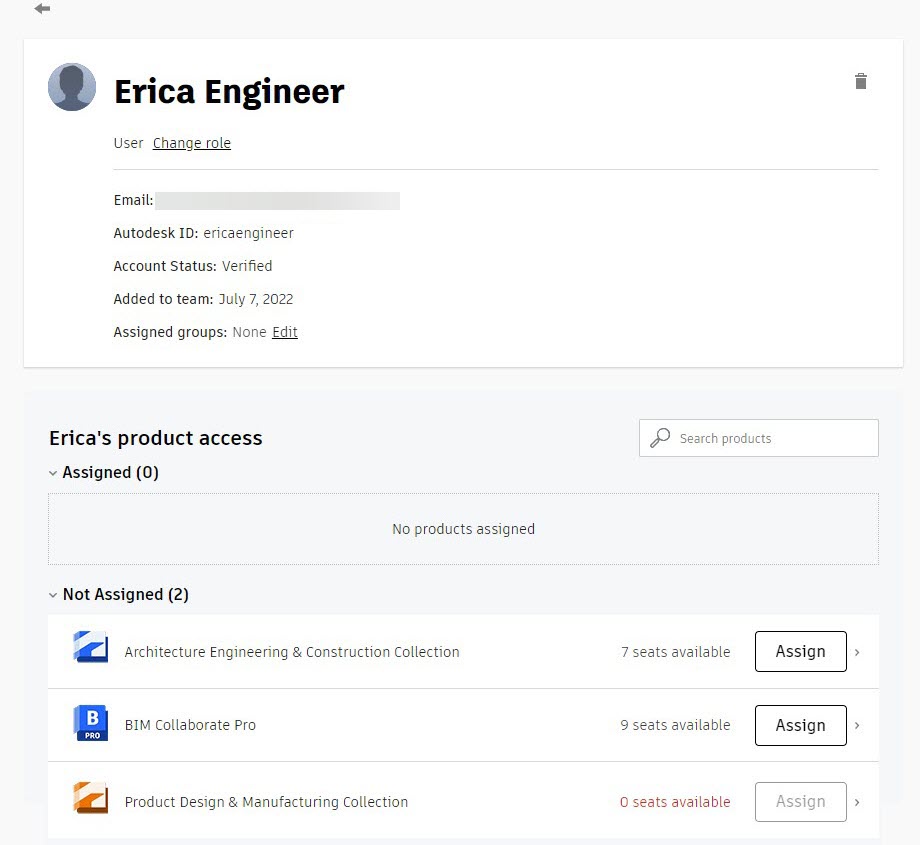Image resolution: width=920 pixels, height=845 pixels.
Task: Click the back arrow icon
Action: click(x=42, y=8)
